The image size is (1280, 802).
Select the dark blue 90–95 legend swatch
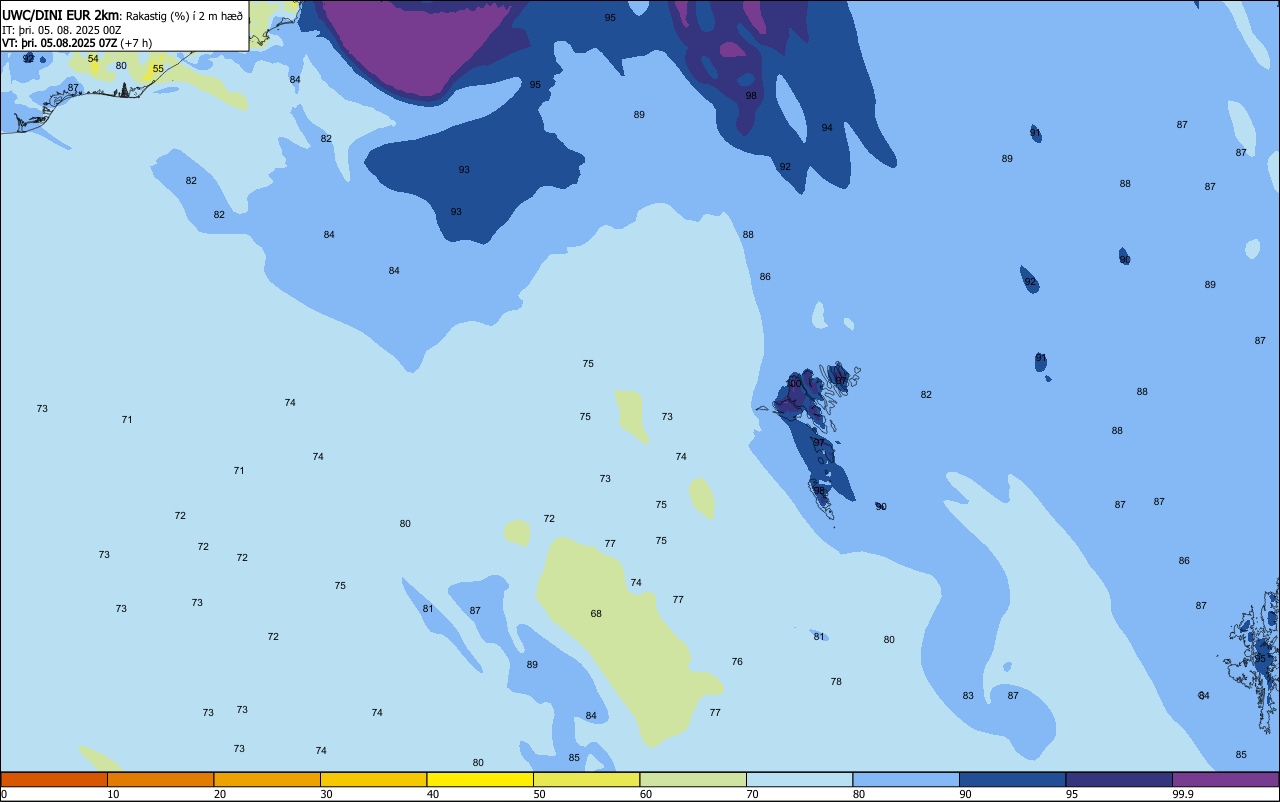[1013, 779]
